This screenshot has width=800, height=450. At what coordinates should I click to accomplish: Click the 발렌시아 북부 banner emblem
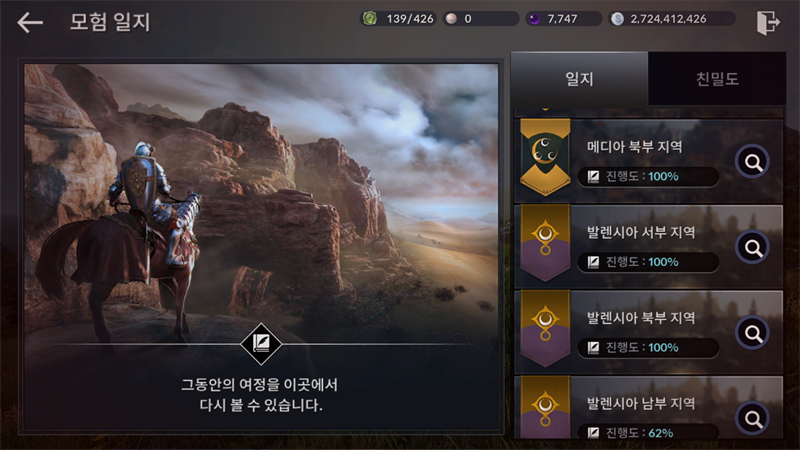(545, 329)
